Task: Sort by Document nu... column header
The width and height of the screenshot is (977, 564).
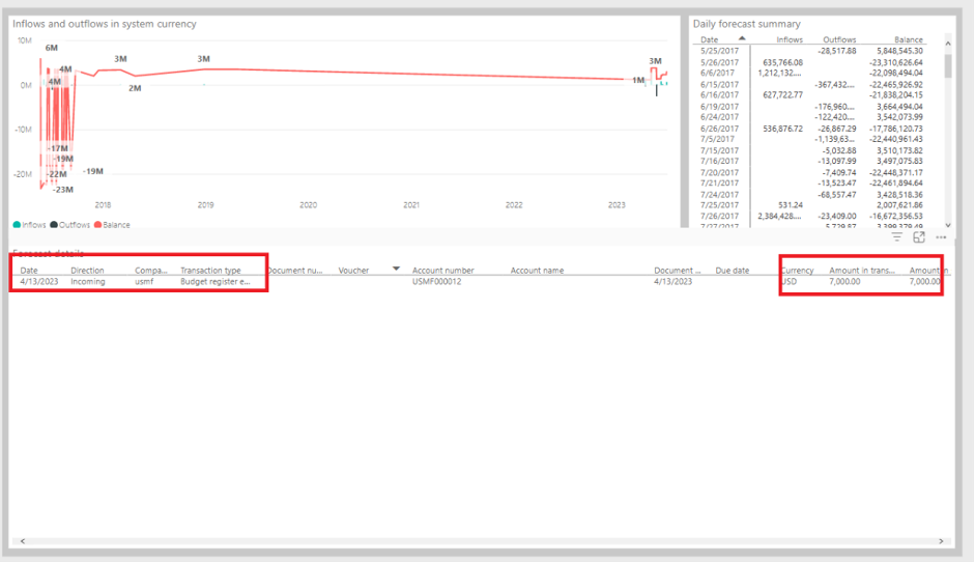Action: click(x=295, y=270)
